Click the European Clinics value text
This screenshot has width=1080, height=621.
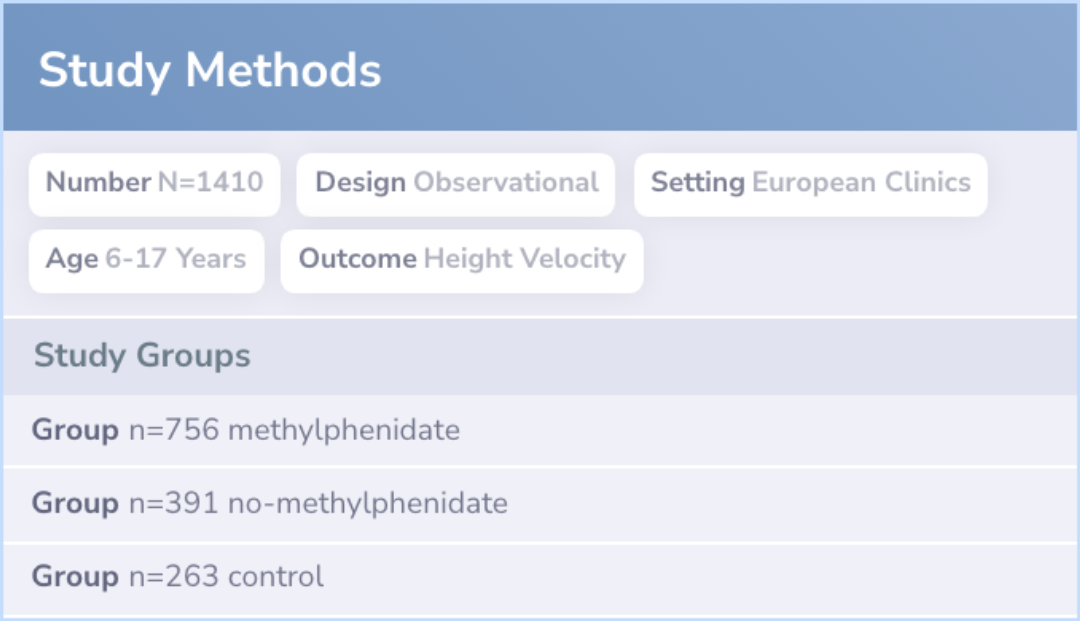point(861,182)
